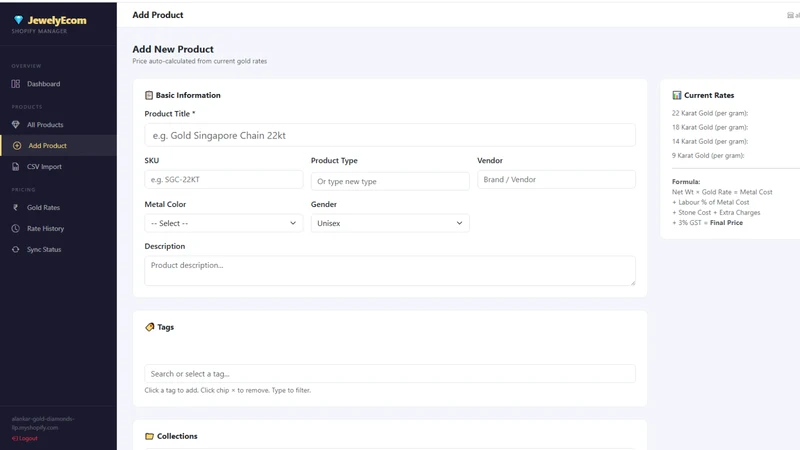This screenshot has height=450, width=800.
Task: Open Product Type combo box
Action: [390, 181]
